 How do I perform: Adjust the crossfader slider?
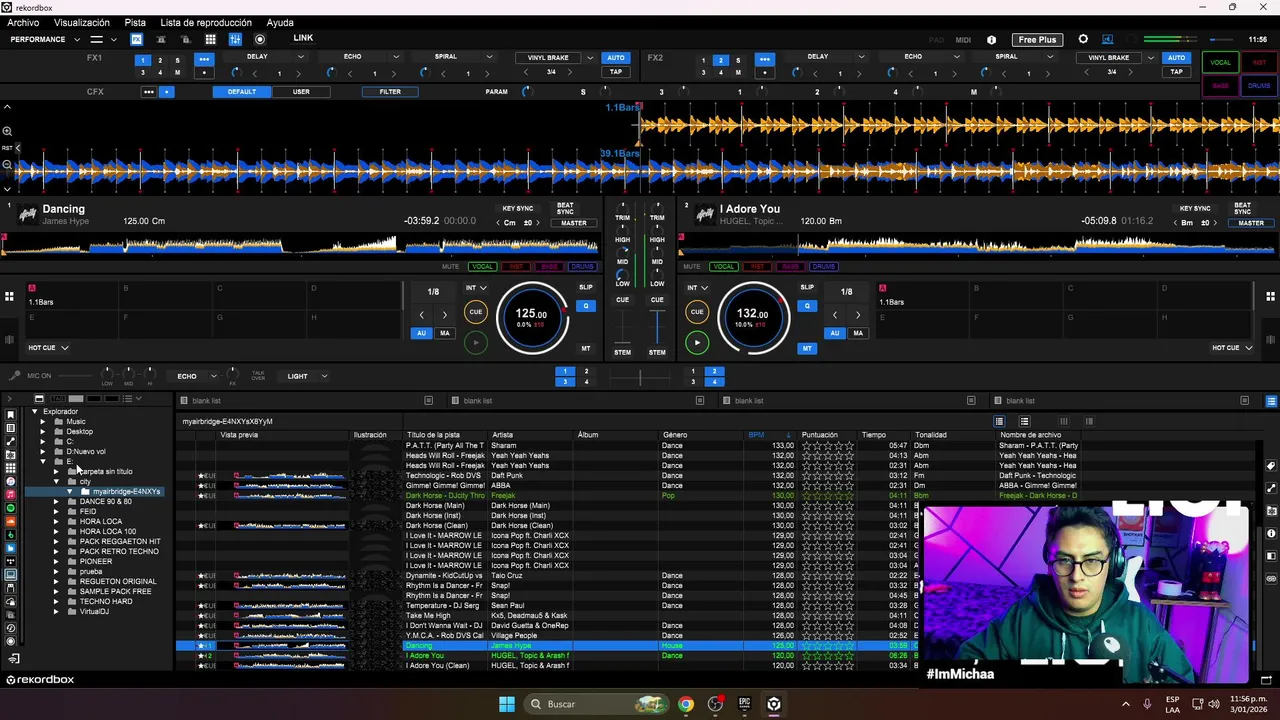tap(640, 377)
